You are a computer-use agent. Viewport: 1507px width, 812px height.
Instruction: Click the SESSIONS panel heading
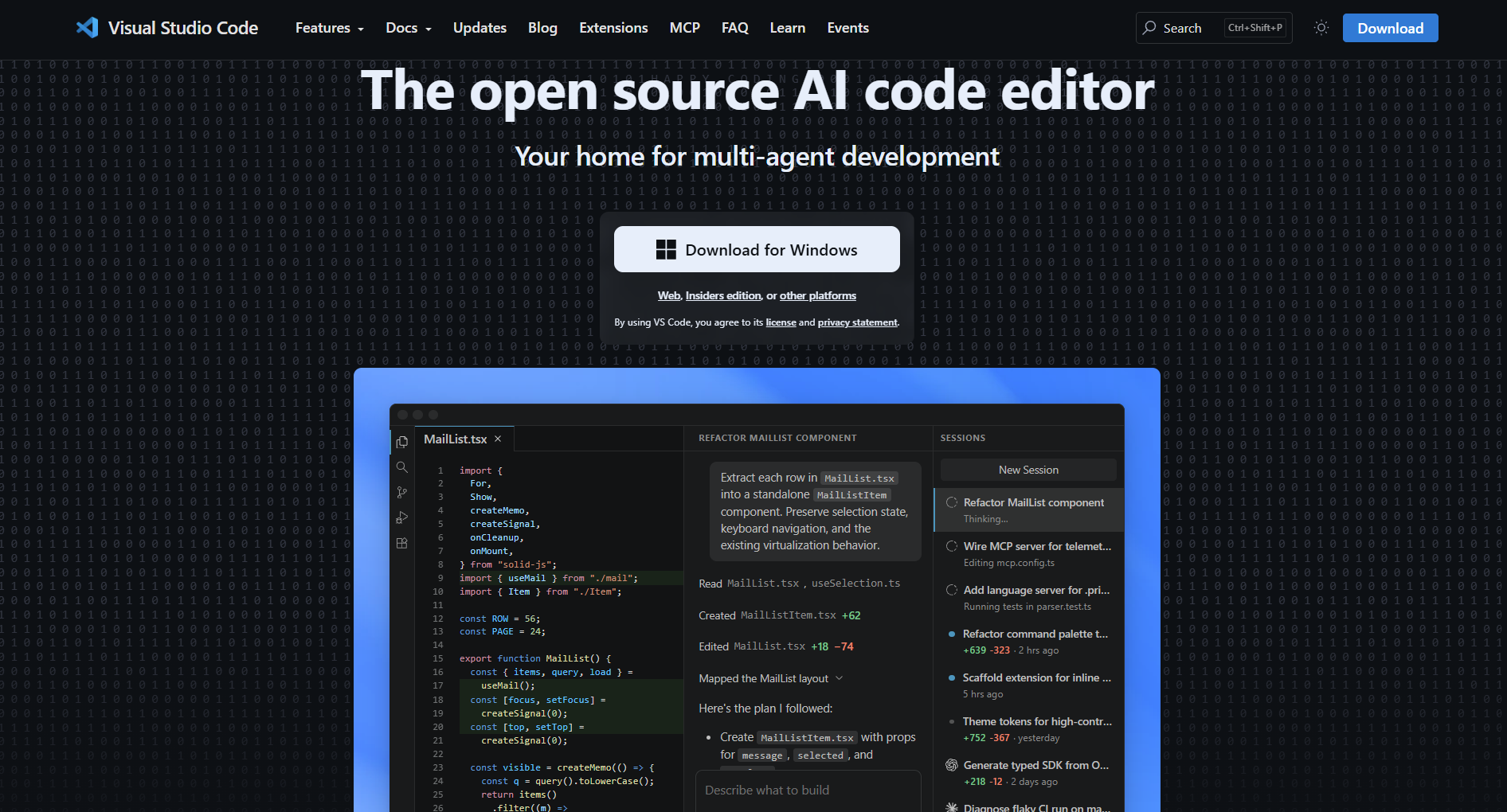tap(962, 438)
